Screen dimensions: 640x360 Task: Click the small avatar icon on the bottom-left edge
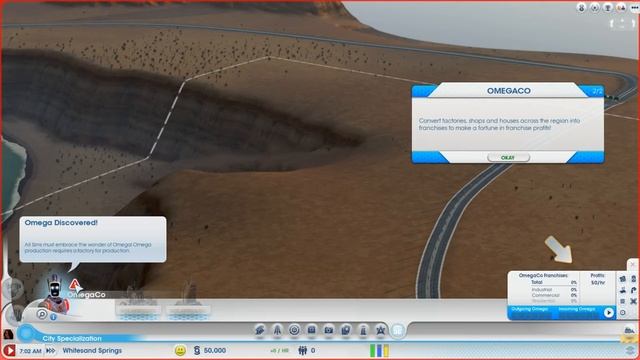coord(8,334)
